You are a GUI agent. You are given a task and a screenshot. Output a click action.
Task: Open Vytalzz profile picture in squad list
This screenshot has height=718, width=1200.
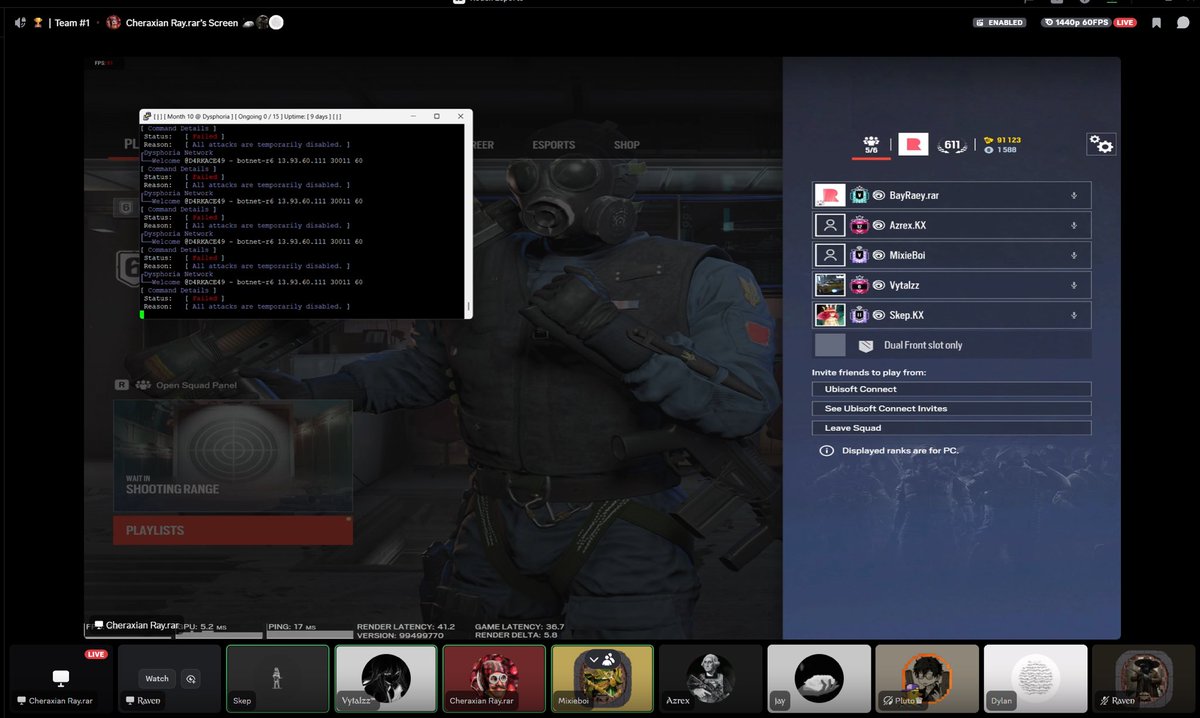[830, 285]
